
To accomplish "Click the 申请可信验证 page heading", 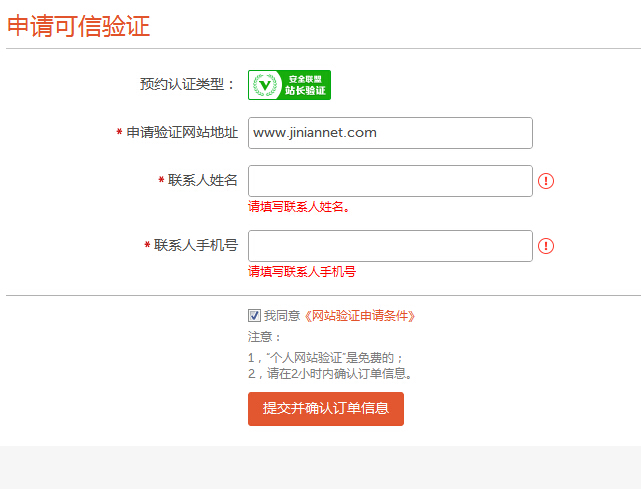I will click(x=78, y=26).
